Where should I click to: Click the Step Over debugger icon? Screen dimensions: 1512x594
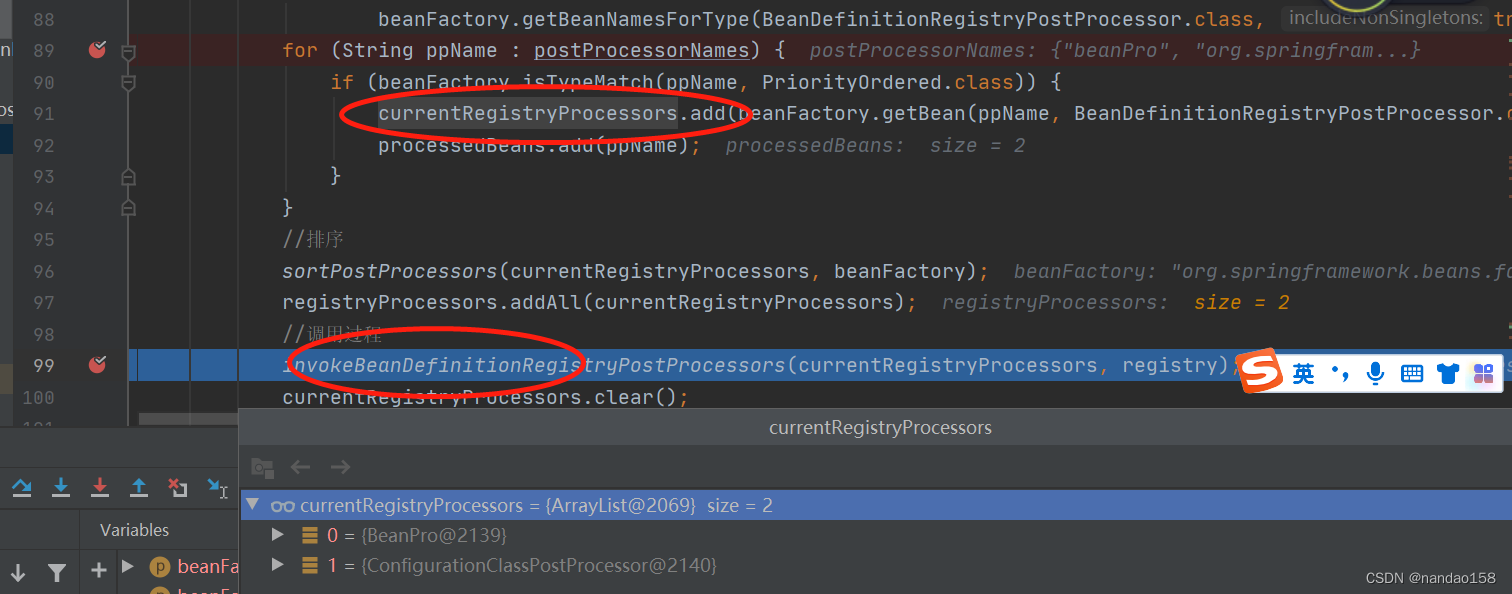[x=21, y=488]
